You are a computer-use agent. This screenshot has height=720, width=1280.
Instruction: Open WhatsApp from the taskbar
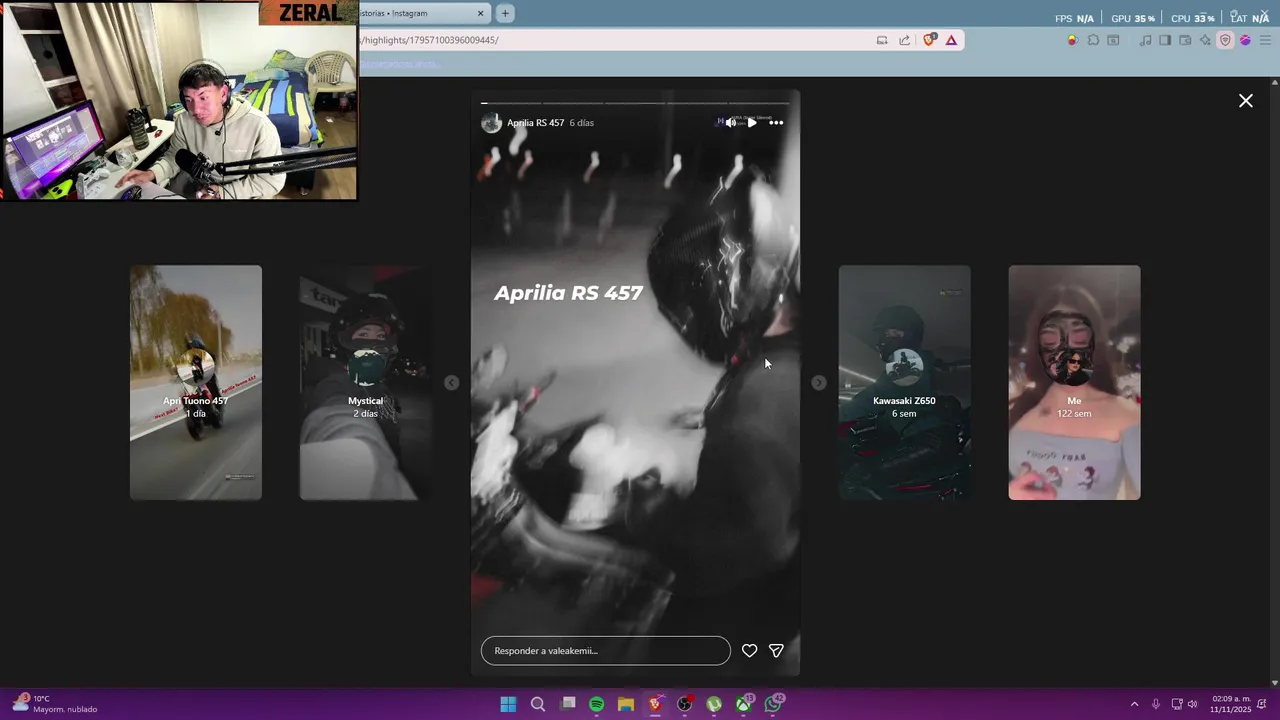(773, 704)
